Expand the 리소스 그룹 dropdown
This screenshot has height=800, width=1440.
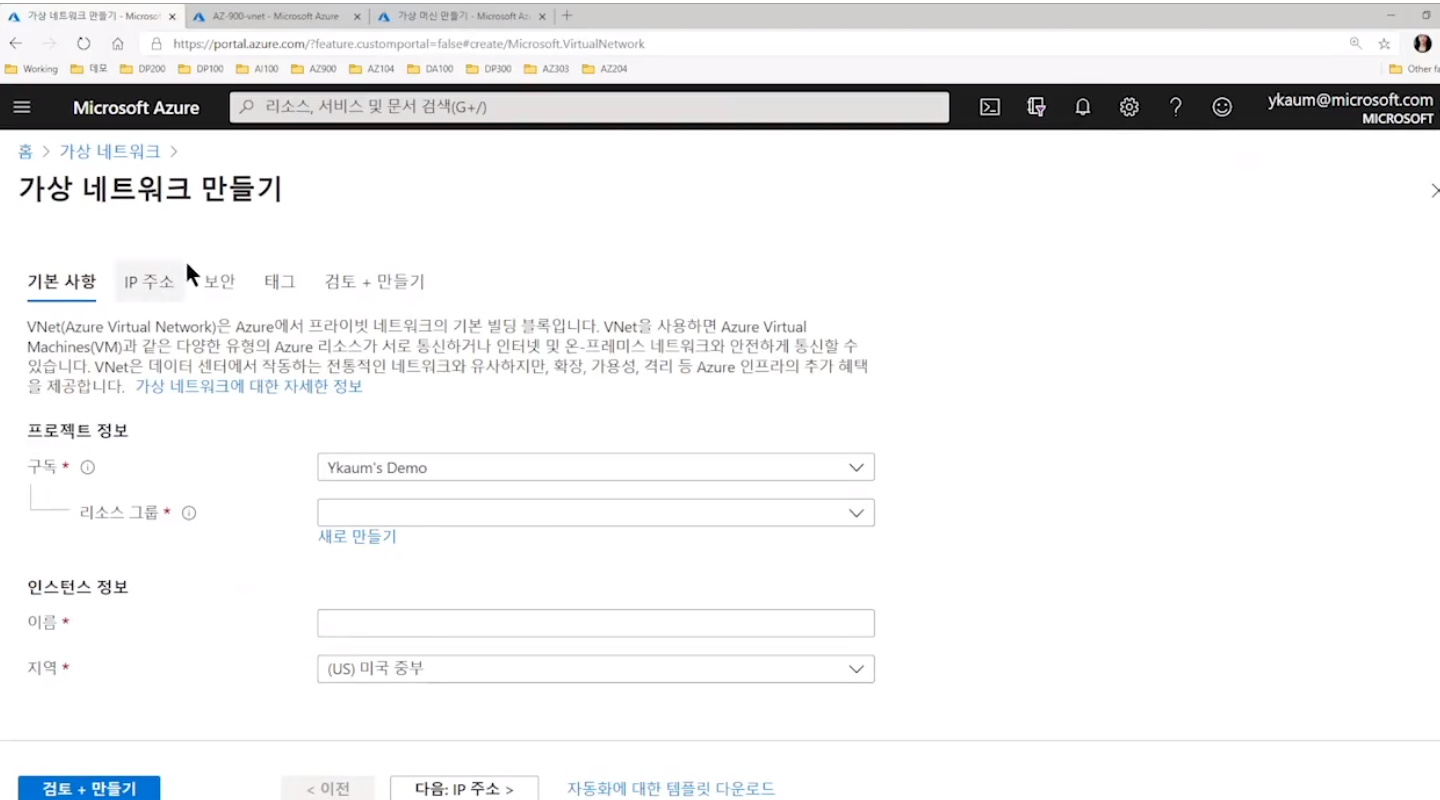click(x=596, y=513)
